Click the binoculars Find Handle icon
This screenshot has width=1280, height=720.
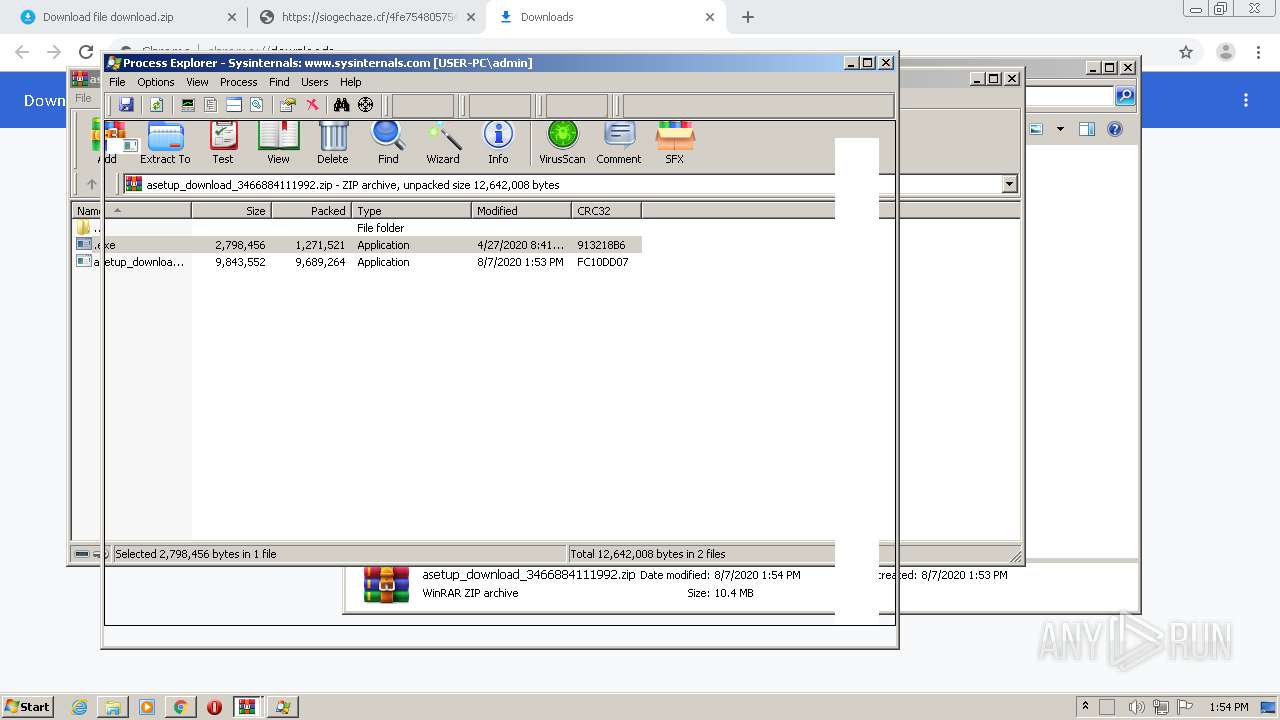click(x=341, y=104)
